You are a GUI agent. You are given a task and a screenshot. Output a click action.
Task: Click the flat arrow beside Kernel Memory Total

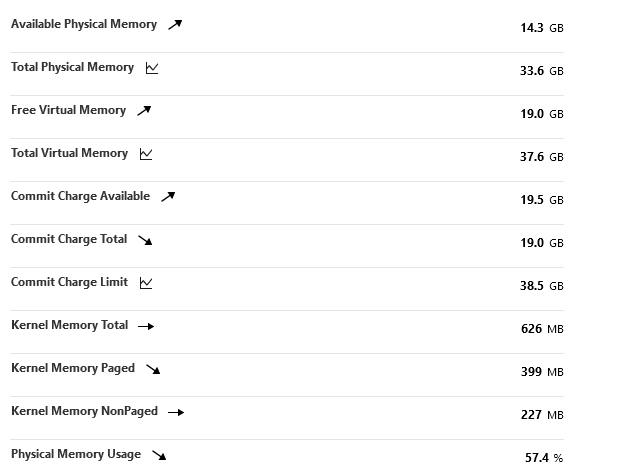pyautogui.click(x=146, y=326)
